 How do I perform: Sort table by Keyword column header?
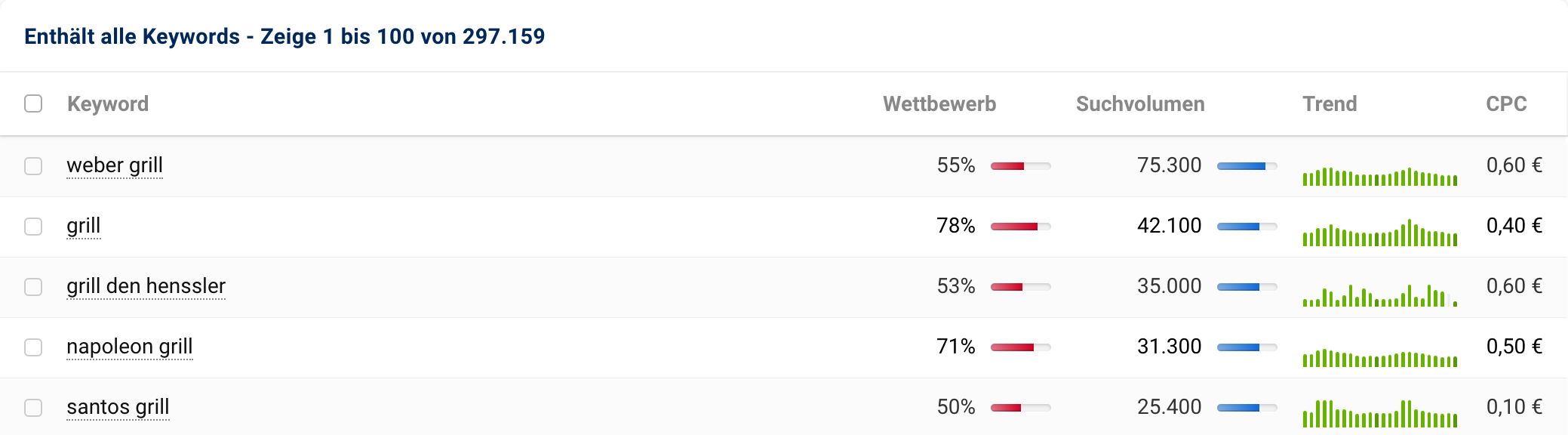tap(108, 103)
